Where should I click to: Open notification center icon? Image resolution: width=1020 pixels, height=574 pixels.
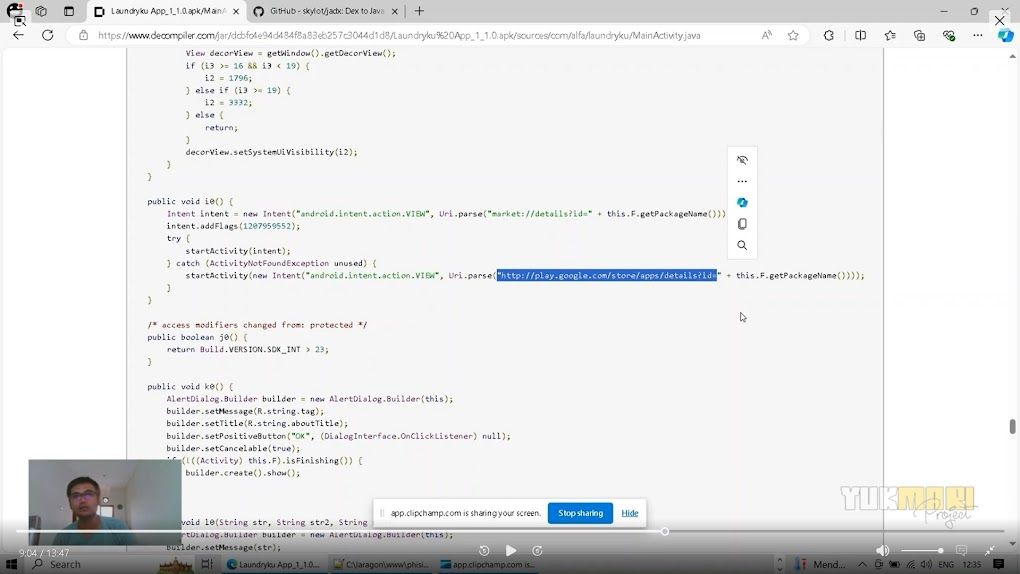click(999, 564)
